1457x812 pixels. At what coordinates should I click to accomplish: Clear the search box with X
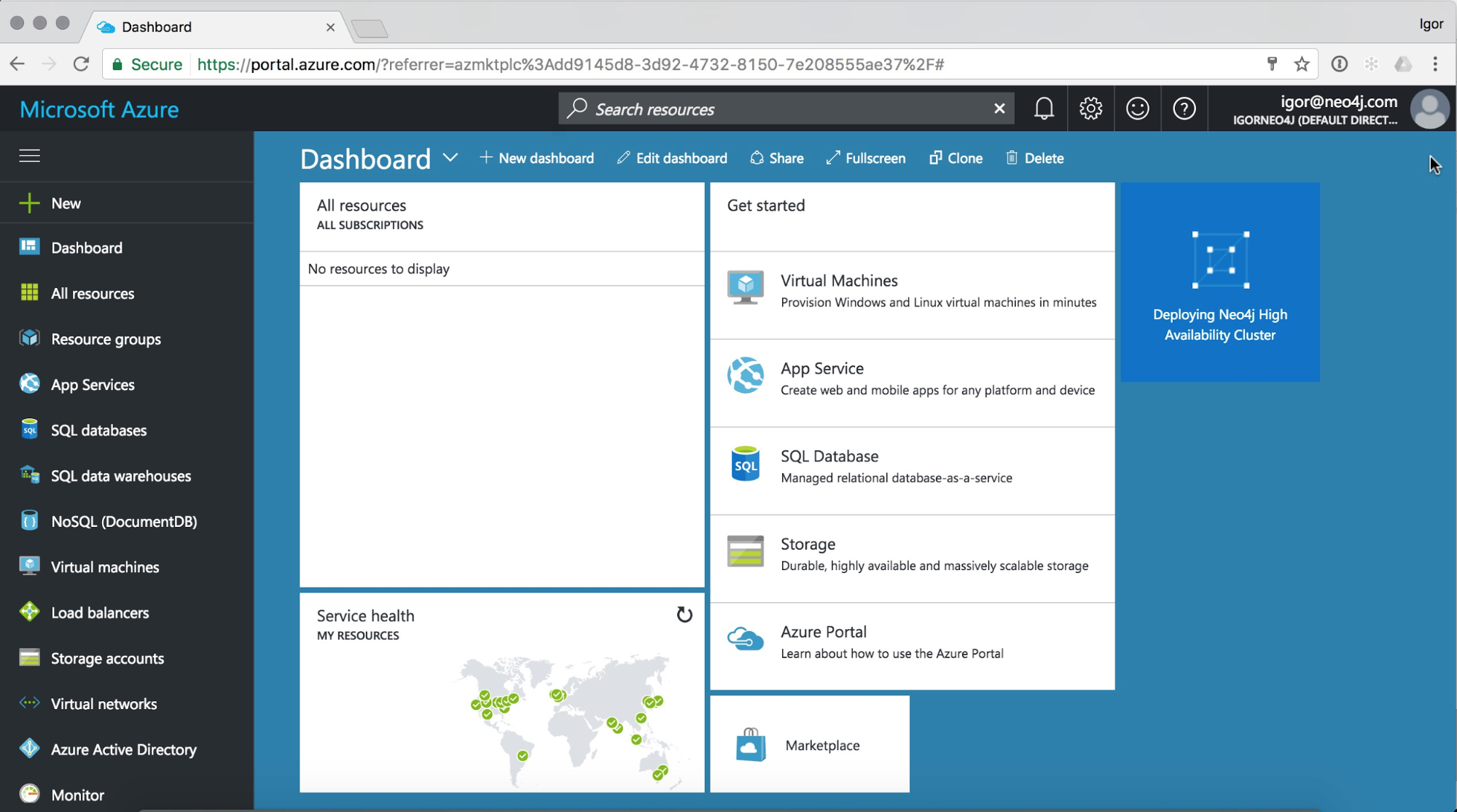pos(999,109)
